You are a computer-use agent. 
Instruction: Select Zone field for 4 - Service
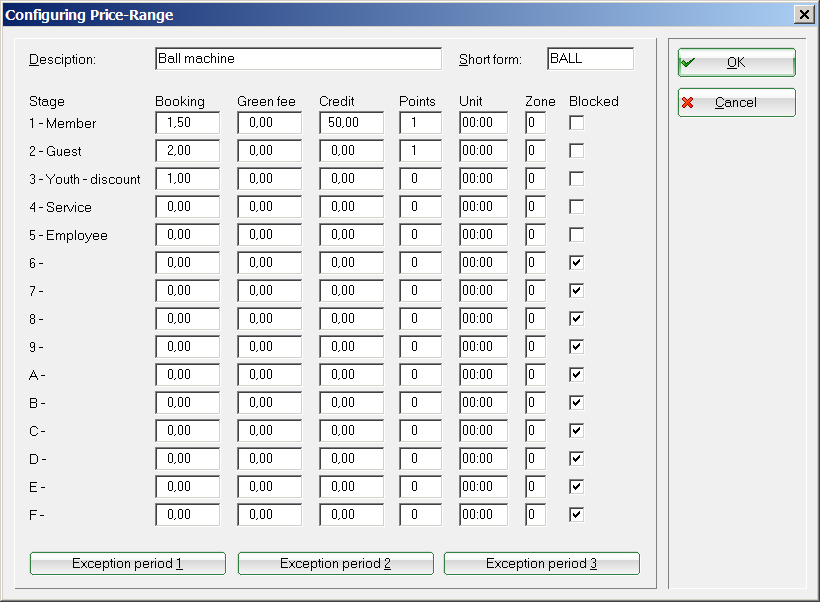click(x=535, y=207)
